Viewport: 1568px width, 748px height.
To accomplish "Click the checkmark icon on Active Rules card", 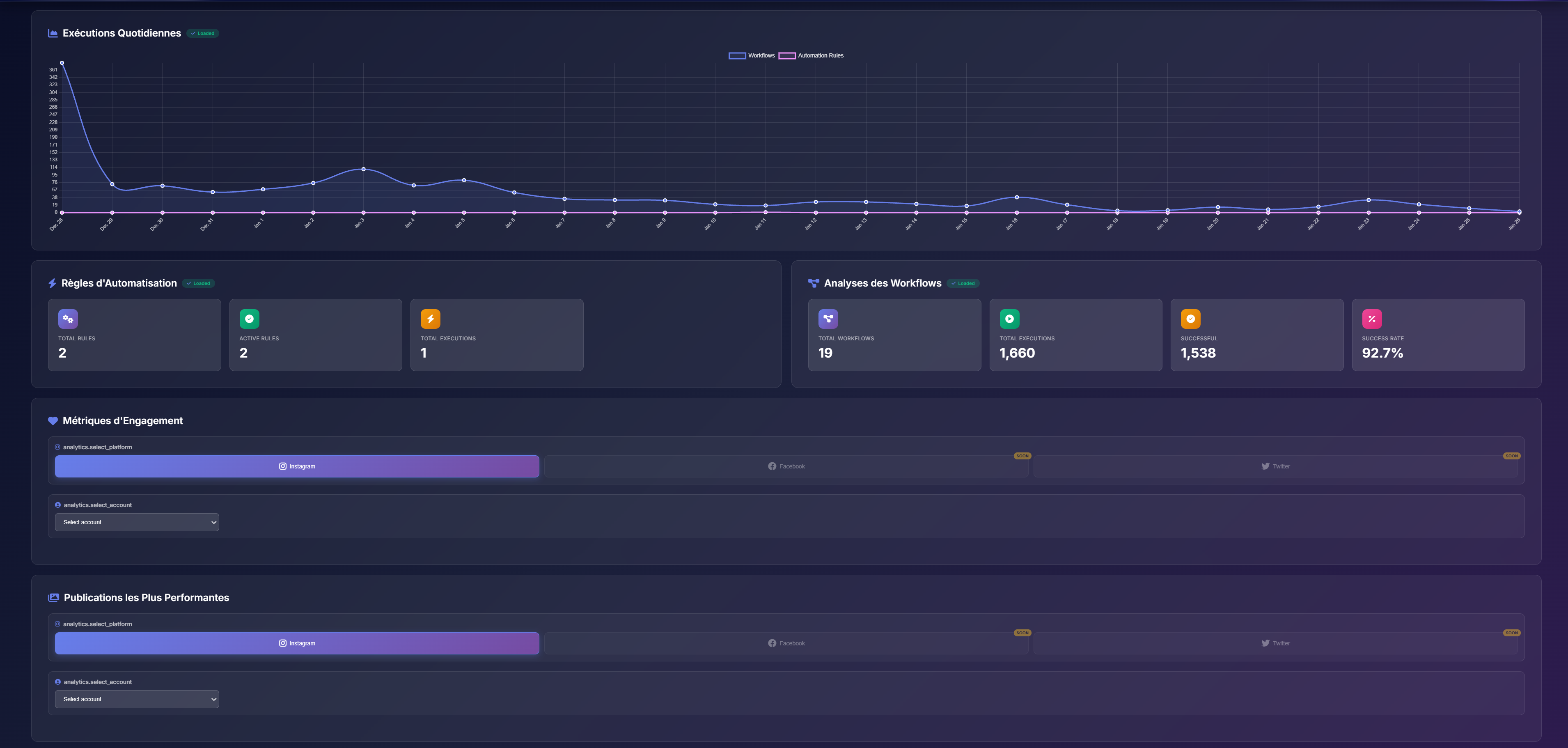I will pyautogui.click(x=249, y=318).
